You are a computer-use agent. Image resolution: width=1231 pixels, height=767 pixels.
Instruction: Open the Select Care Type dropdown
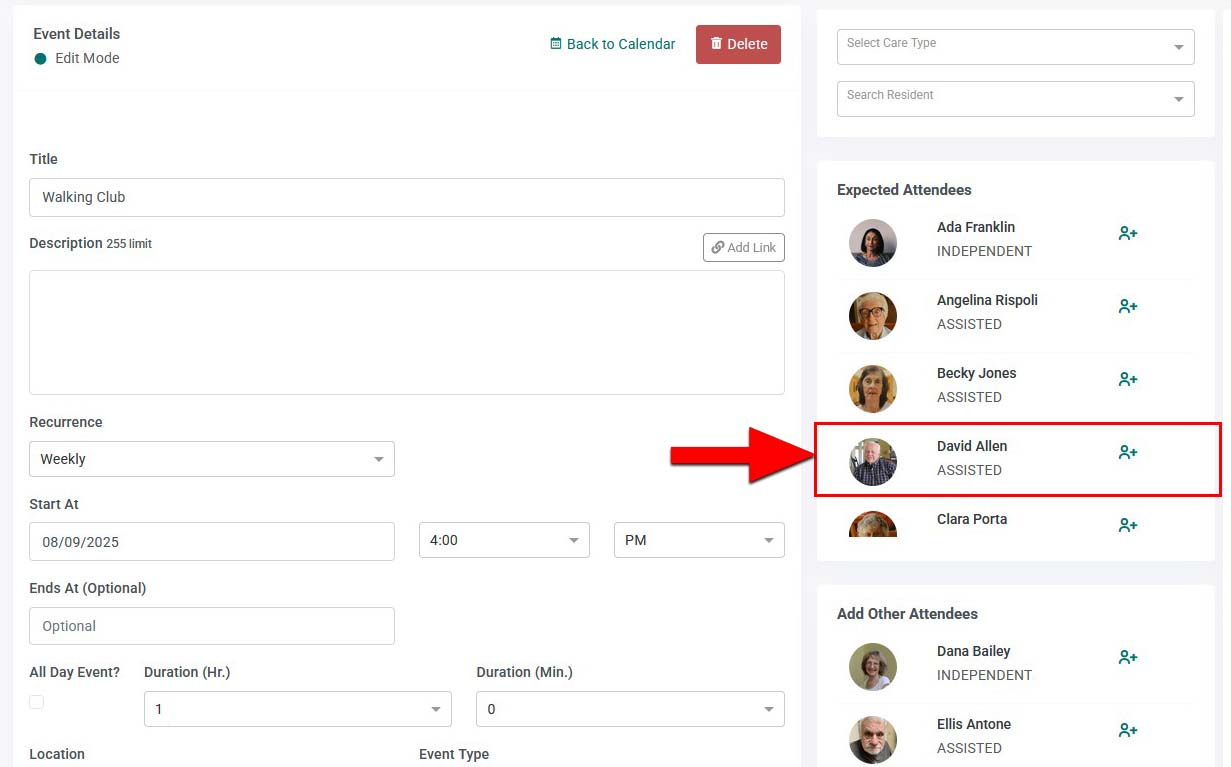pos(1016,47)
